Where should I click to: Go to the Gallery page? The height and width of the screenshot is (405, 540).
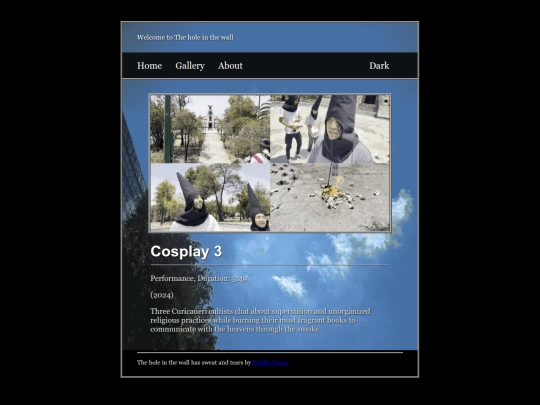pyautogui.click(x=190, y=65)
